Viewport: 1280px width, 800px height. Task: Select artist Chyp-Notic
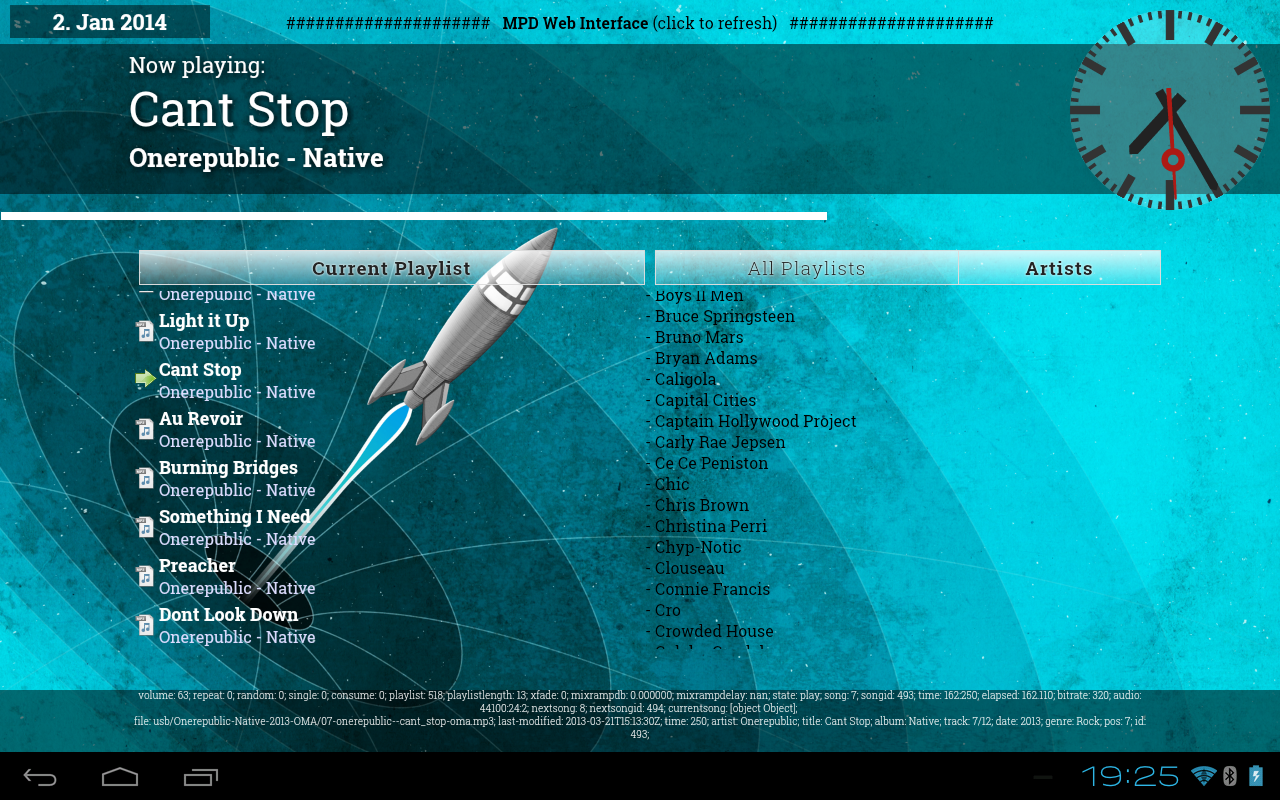(x=698, y=547)
